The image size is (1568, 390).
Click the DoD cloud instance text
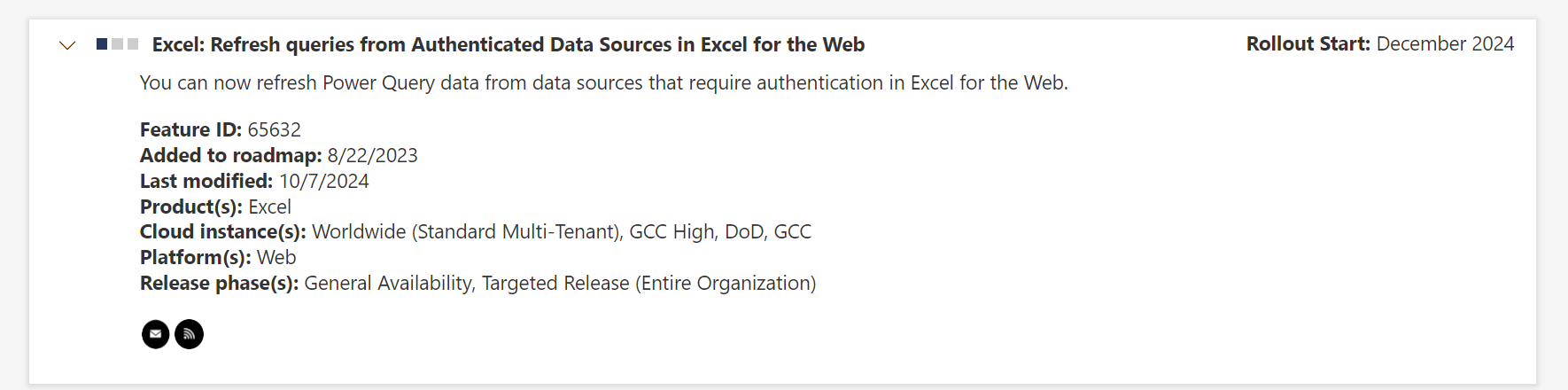click(744, 231)
